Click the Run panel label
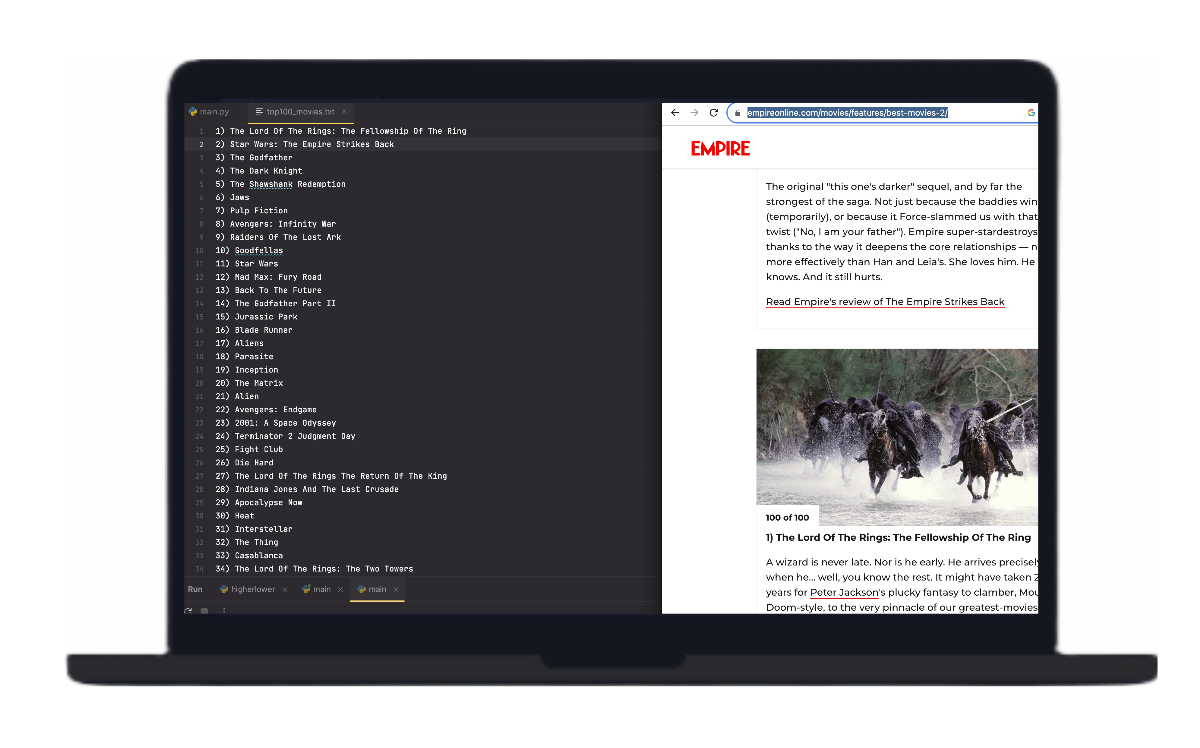This screenshot has width=1200, height=748. (x=195, y=590)
